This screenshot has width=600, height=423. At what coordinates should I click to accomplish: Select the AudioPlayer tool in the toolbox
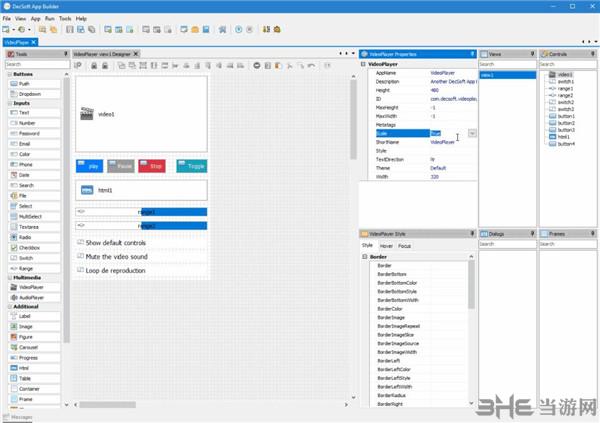(34, 297)
